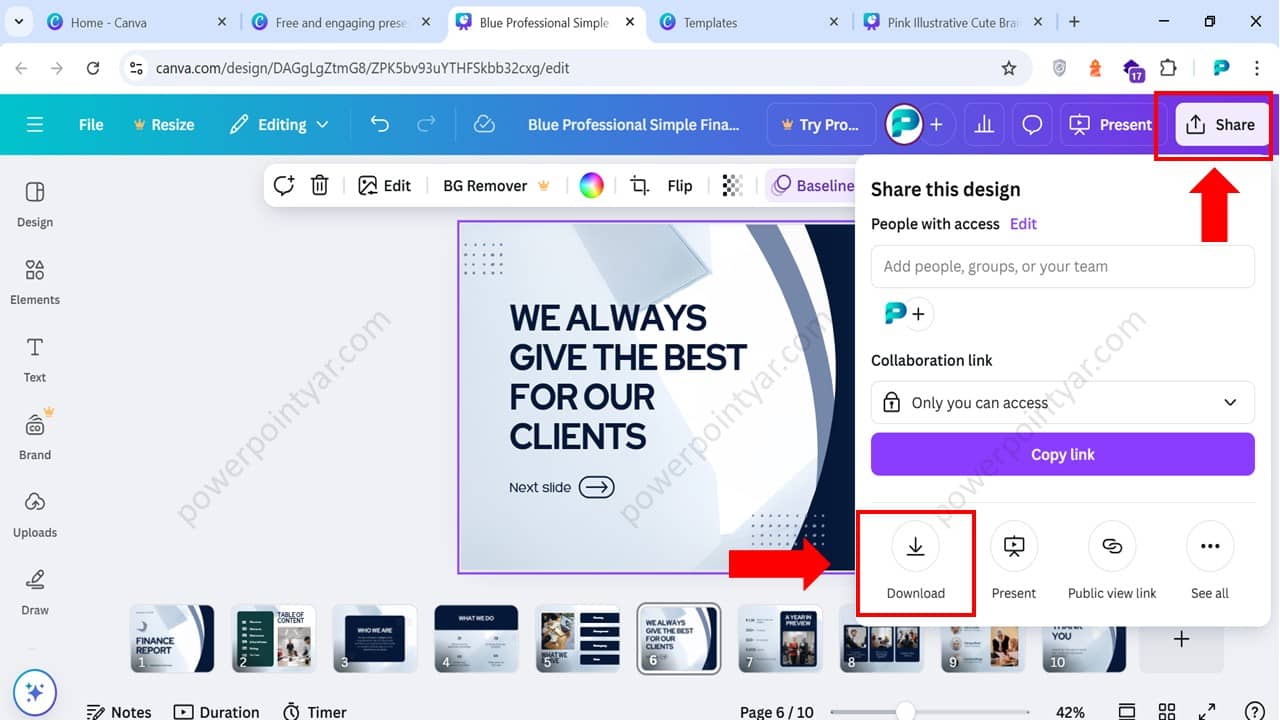Screen dimensions: 1280x720
Task: Click the Share button
Action: [x=1221, y=125]
